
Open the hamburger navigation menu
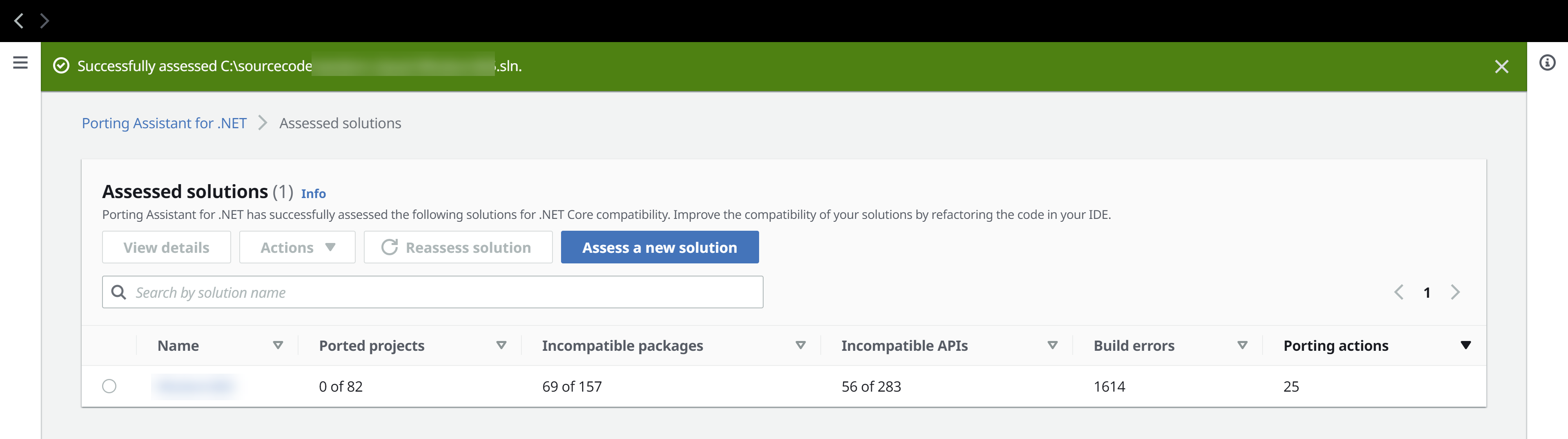tap(20, 63)
